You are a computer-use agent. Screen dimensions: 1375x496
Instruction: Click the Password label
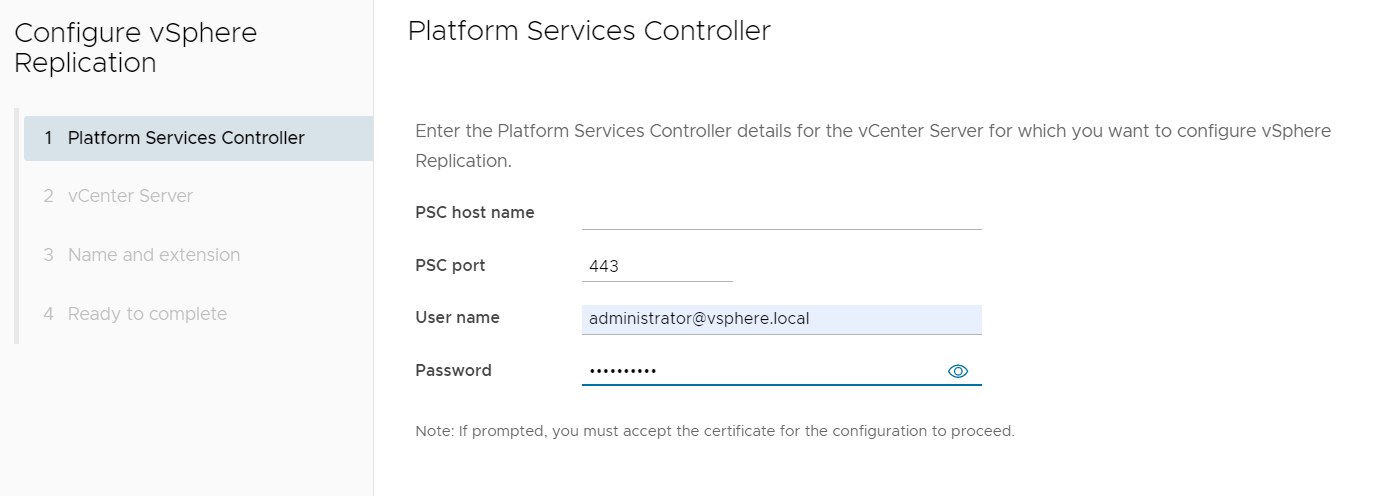coord(453,371)
